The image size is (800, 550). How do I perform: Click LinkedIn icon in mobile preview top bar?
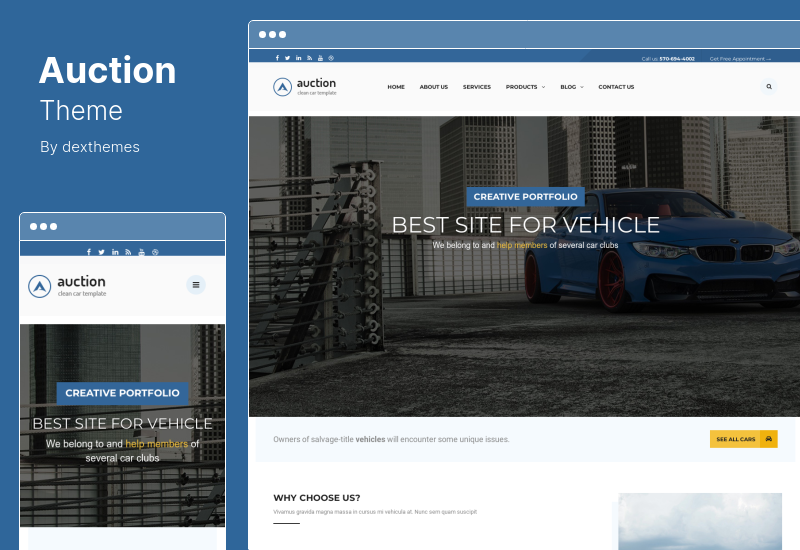pyautogui.click(x=115, y=252)
